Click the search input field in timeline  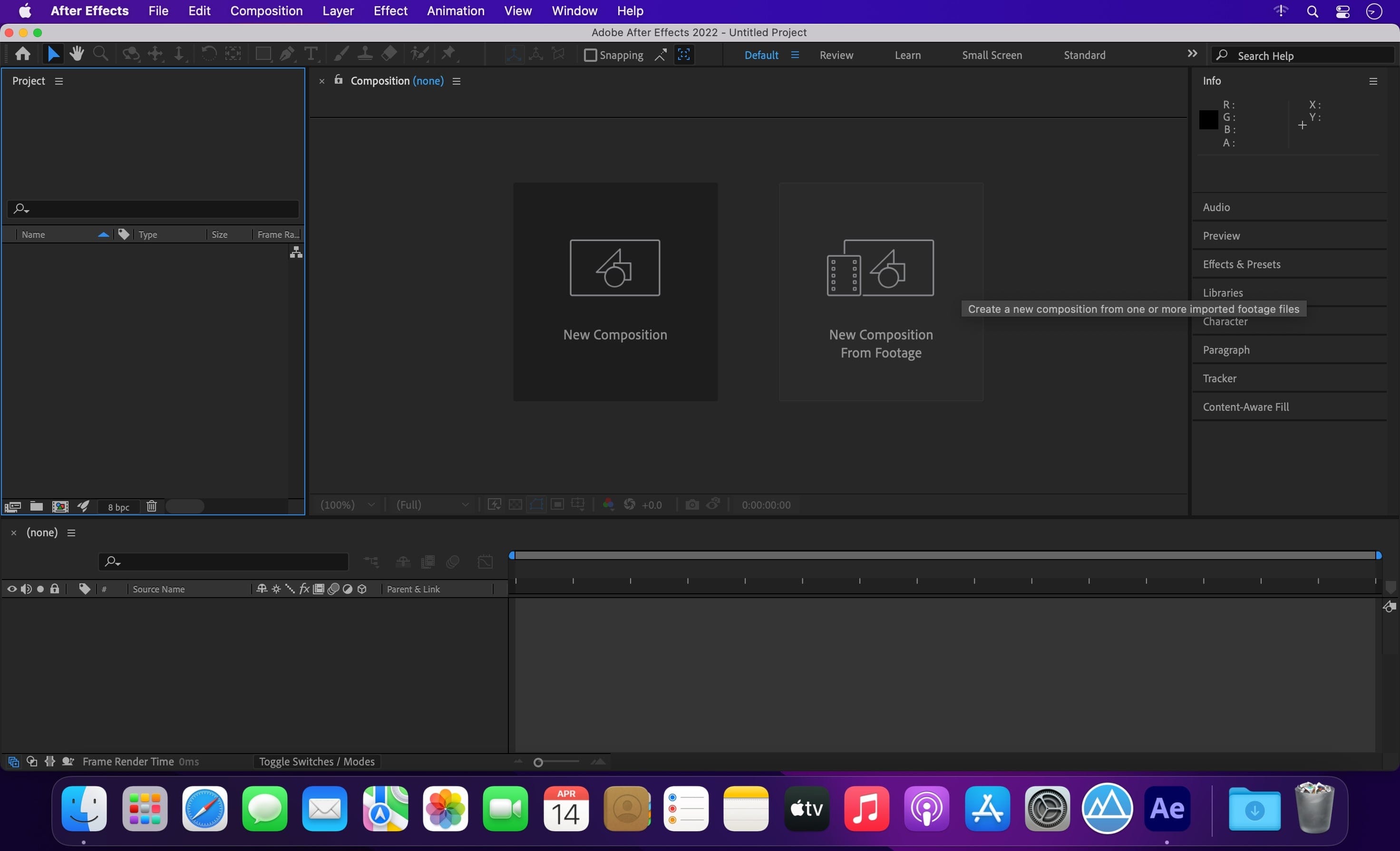225,561
